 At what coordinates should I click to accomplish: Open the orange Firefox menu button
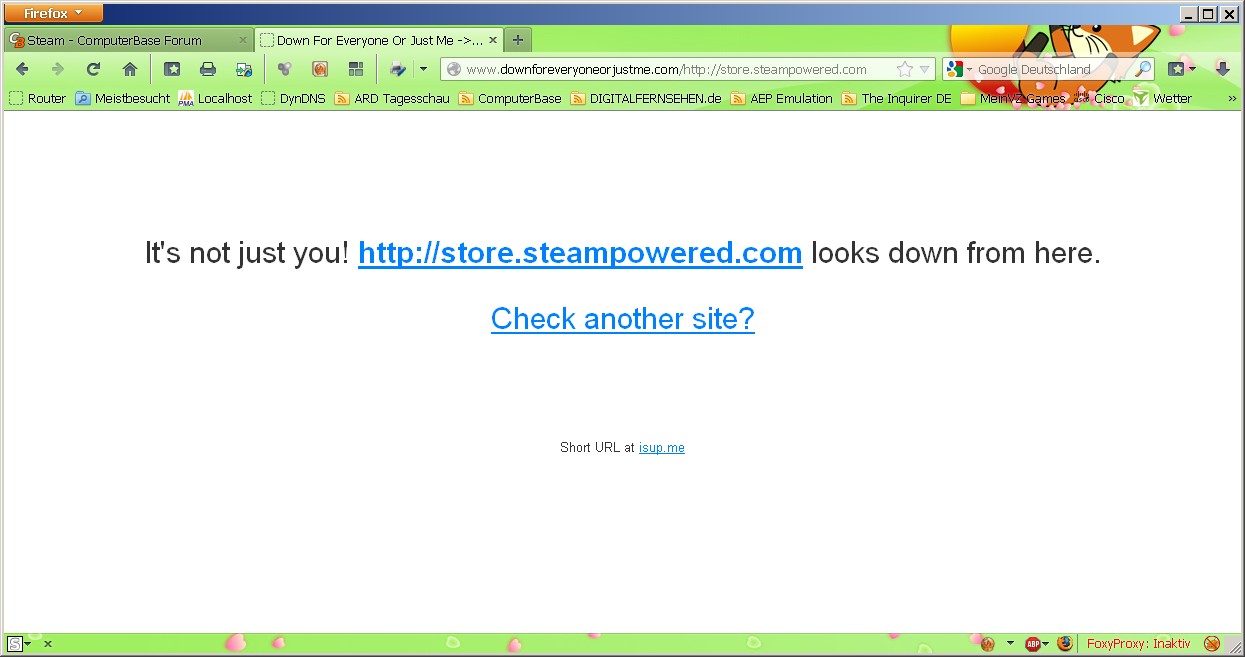(x=54, y=13)
